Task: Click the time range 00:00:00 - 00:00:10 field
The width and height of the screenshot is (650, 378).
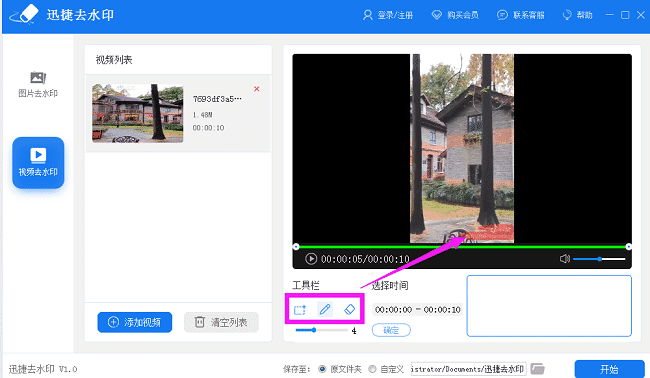Action: (x=417, y=310)
